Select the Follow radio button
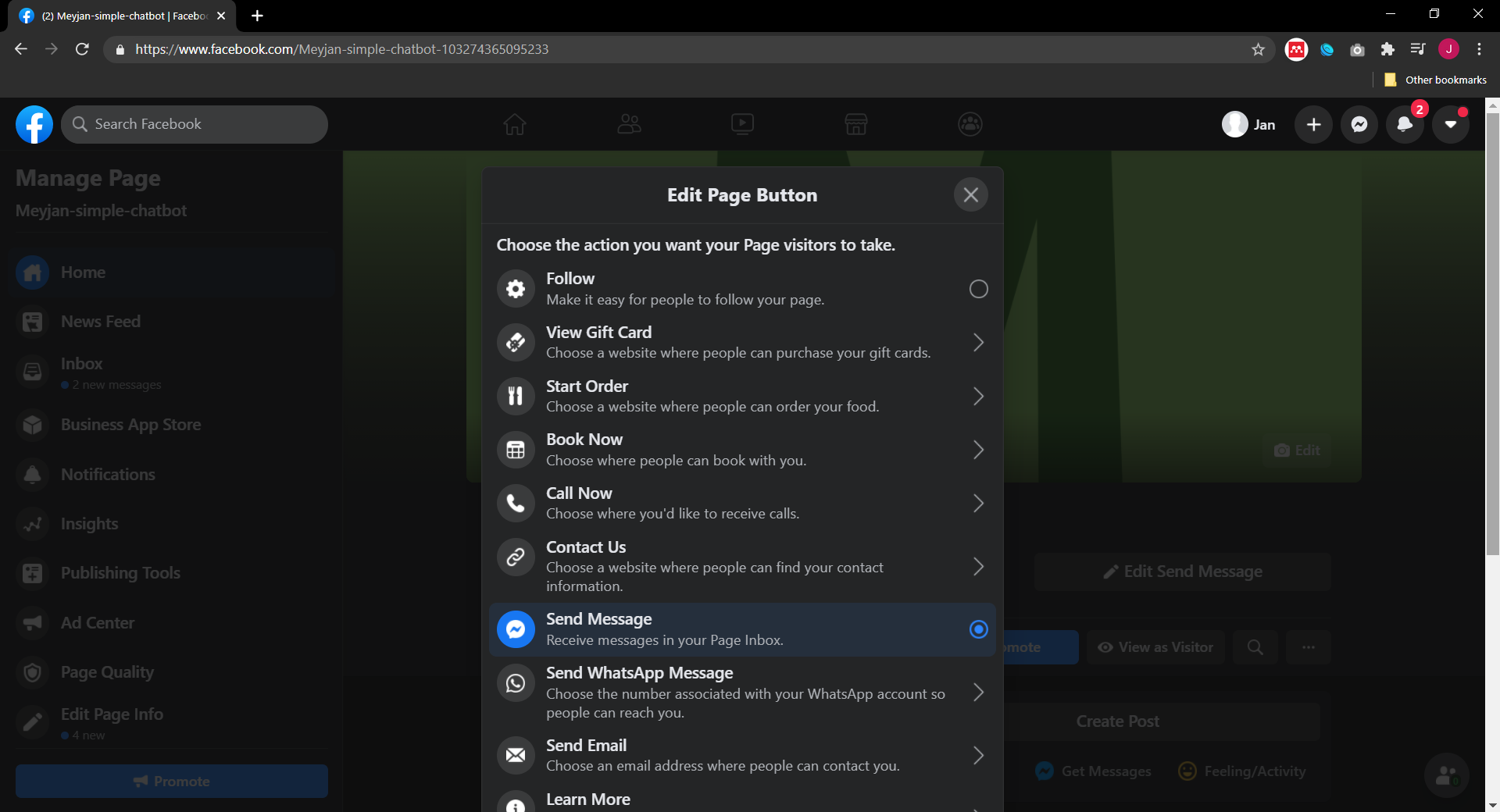This screenshot has width=1500, height=812. [x=979, y=289]
